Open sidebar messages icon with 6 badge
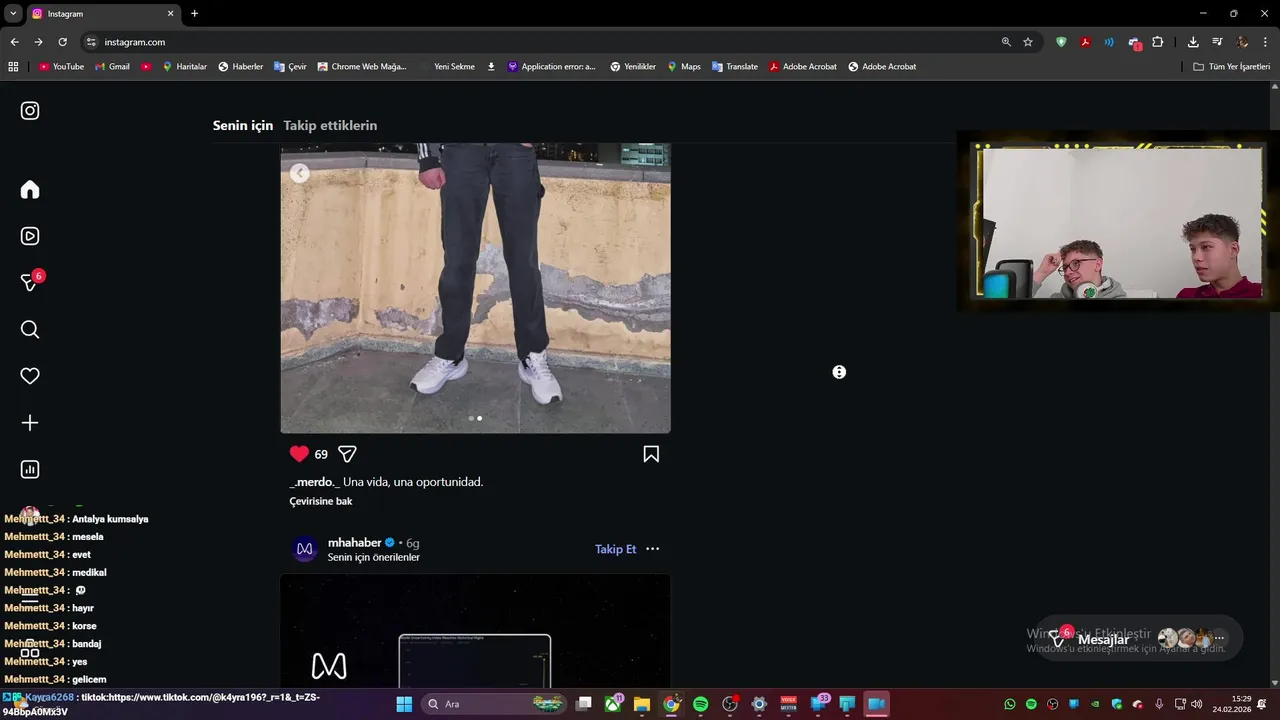Viewport: 1280px width, 720px height. pos(31,282)
